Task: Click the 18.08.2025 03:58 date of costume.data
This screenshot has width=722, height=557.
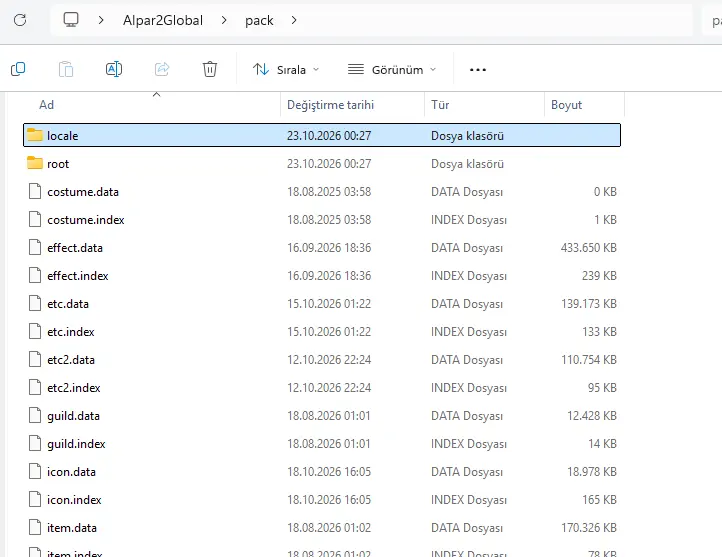Action: coord(329,192)
